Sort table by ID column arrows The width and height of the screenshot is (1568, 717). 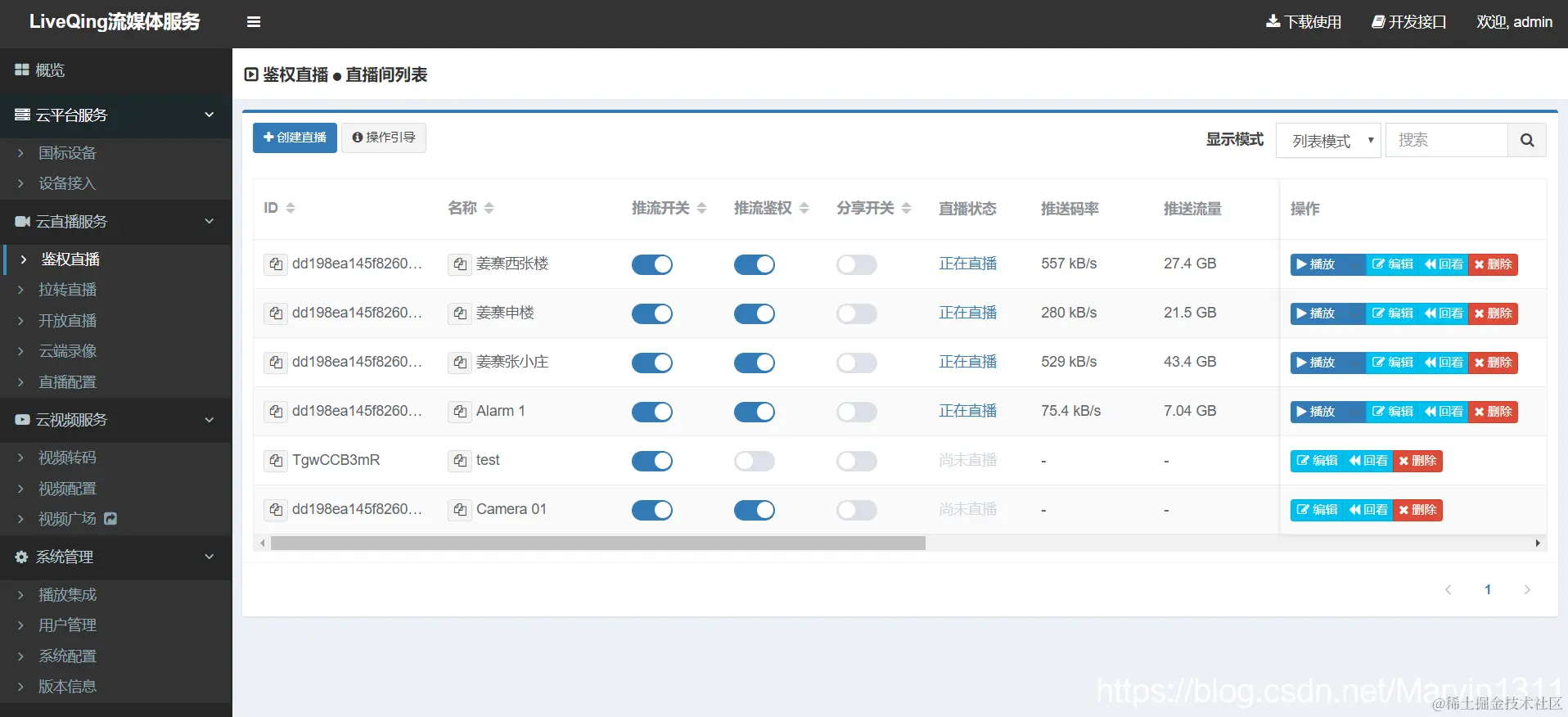tap(291, 208)
